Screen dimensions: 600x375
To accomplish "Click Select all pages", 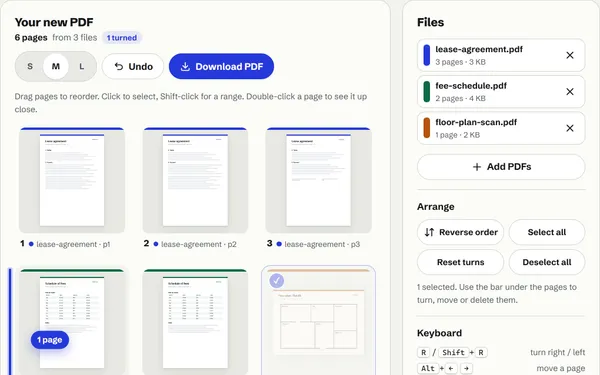I will click(547, 232).
